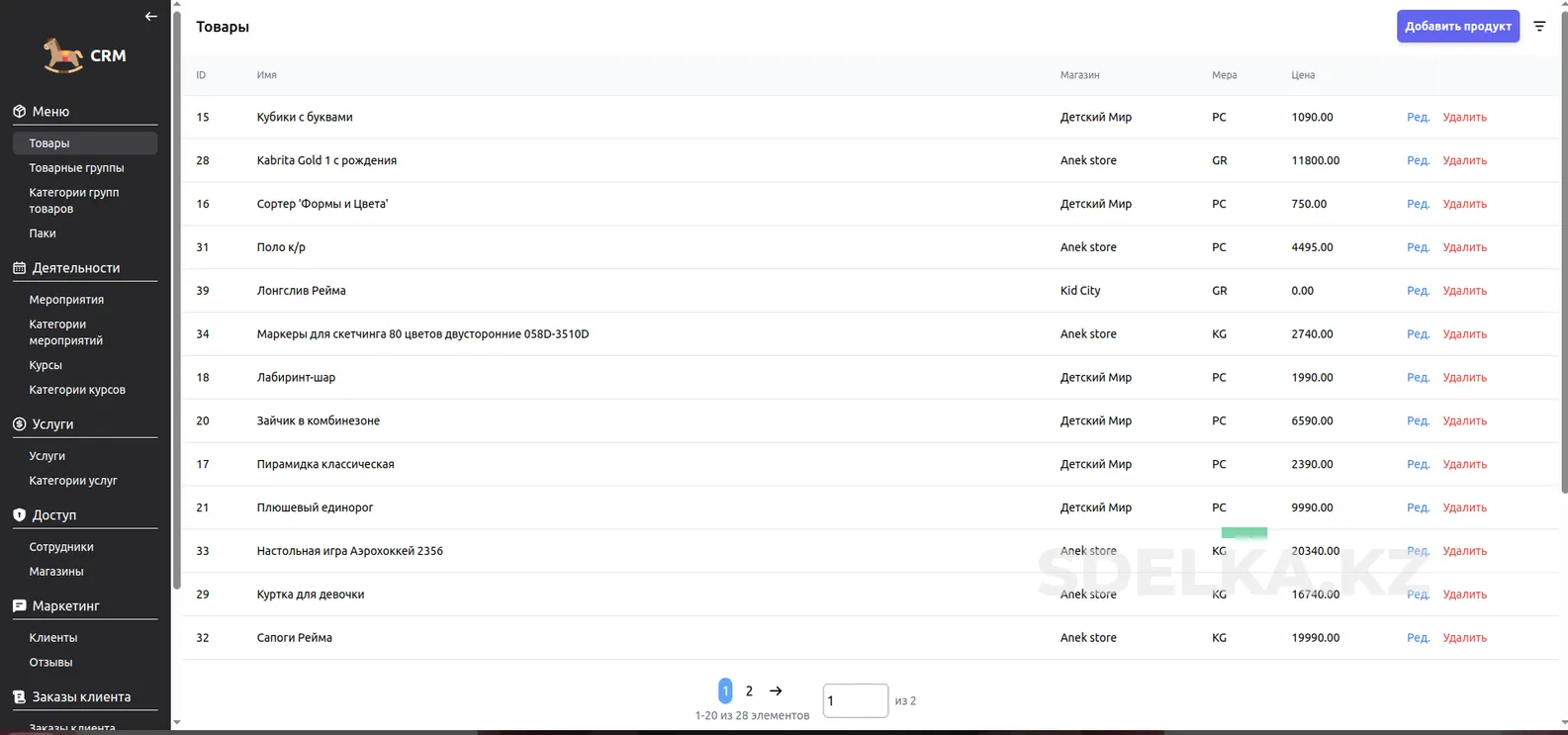This screenshot has width=1568, height=735.
Task: Open the filter icon next to Добавить продукт
Action: [1539, 27]
